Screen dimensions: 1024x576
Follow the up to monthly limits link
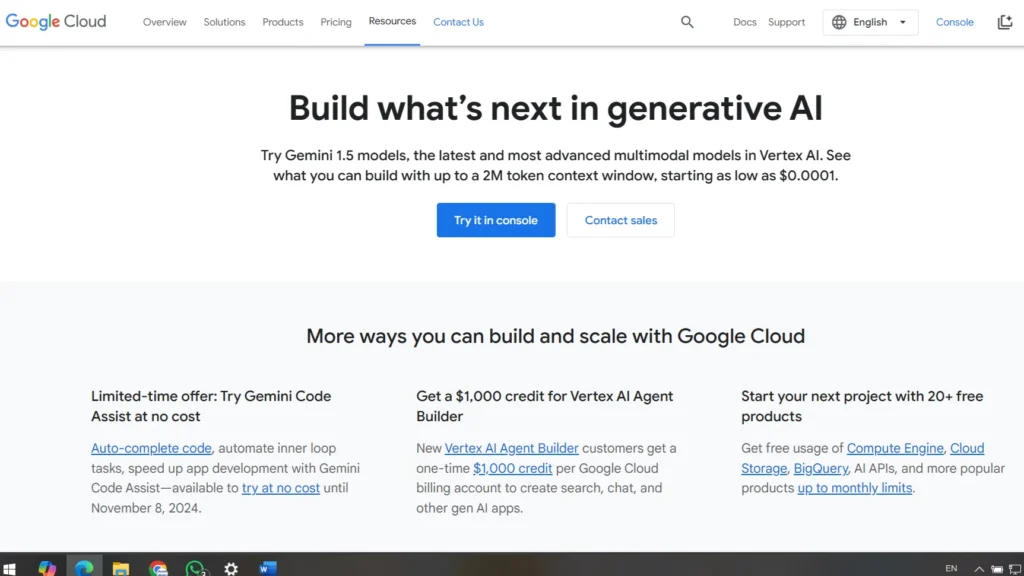pos(854,488)
